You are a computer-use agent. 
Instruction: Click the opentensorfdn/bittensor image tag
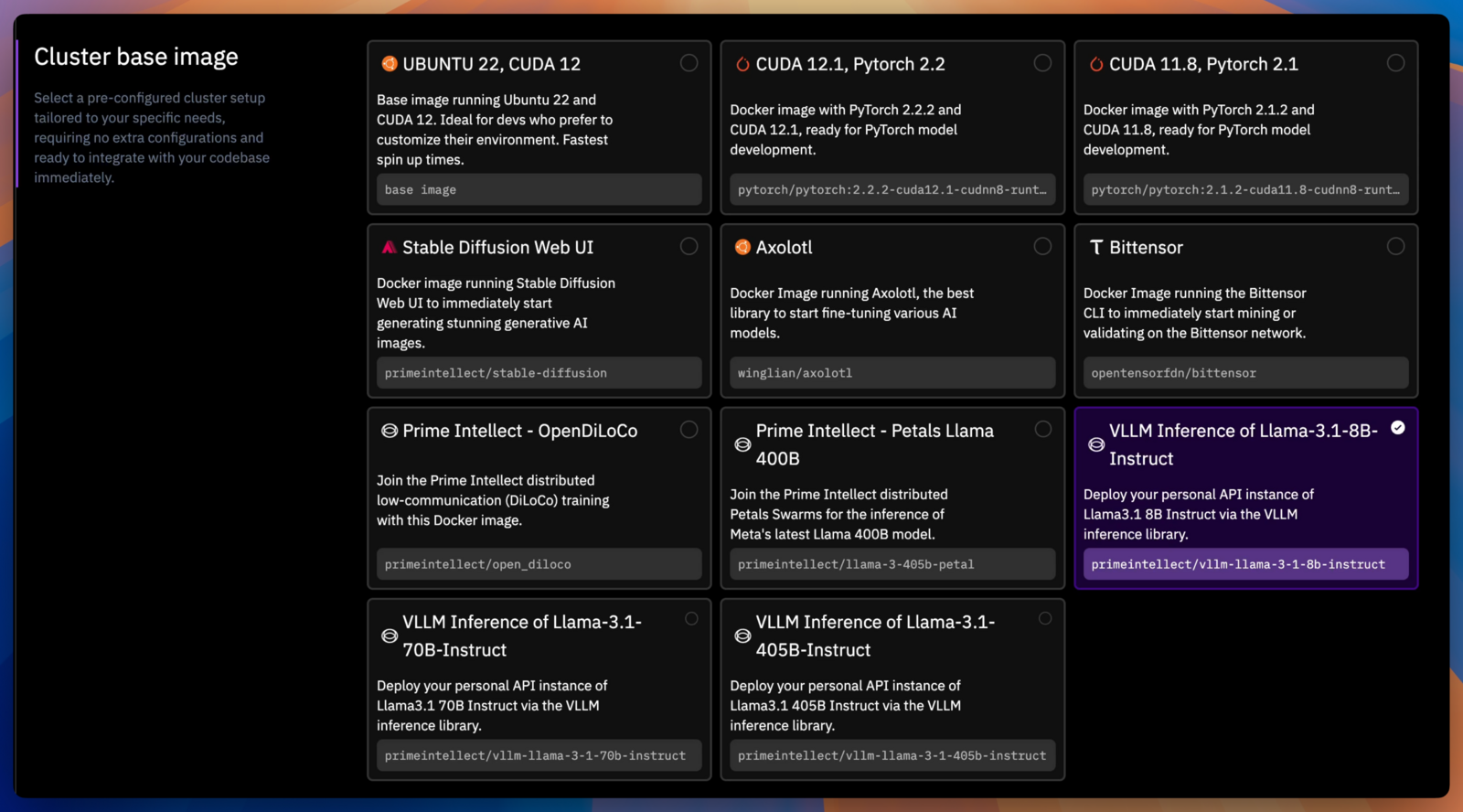[x=1245, y=373]
